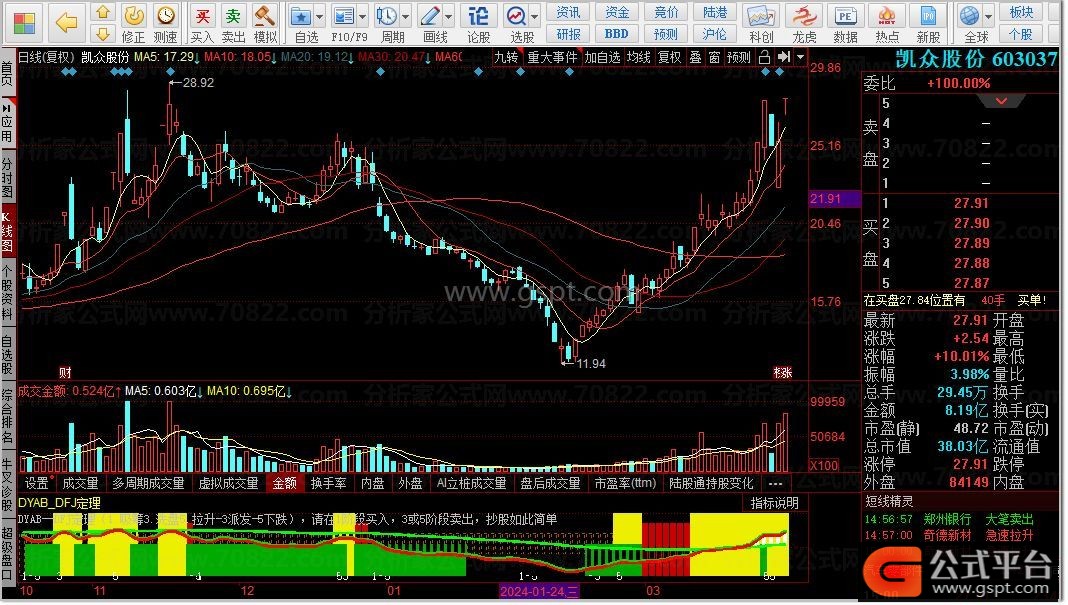
Task: Open the 全球 globe icon
Action: [x=969, y=15]
